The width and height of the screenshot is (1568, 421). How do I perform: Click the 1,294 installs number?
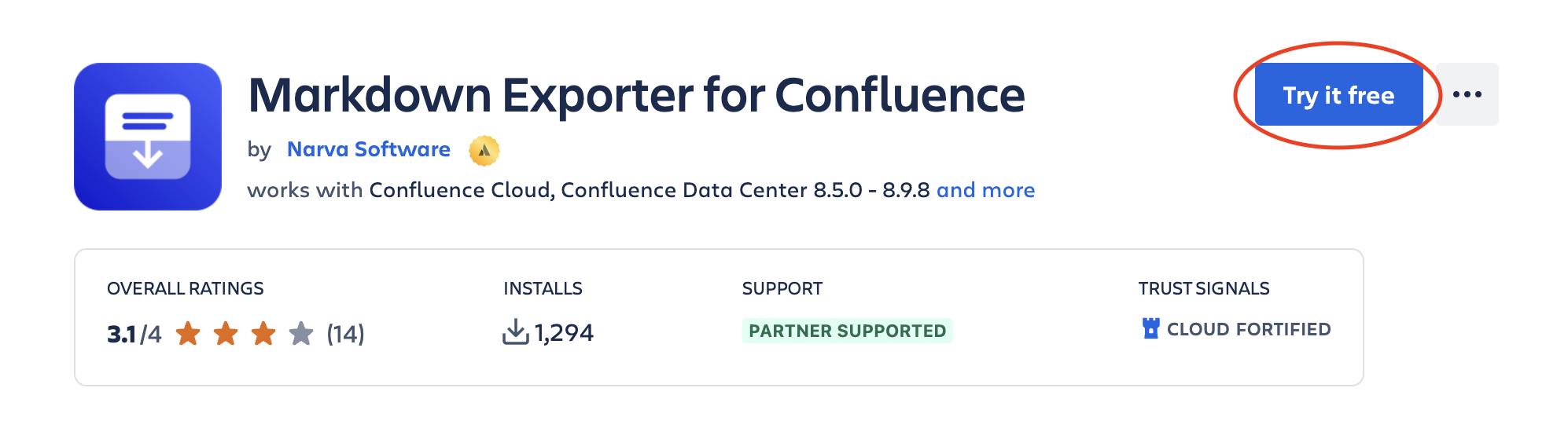(x=564, y=333)
